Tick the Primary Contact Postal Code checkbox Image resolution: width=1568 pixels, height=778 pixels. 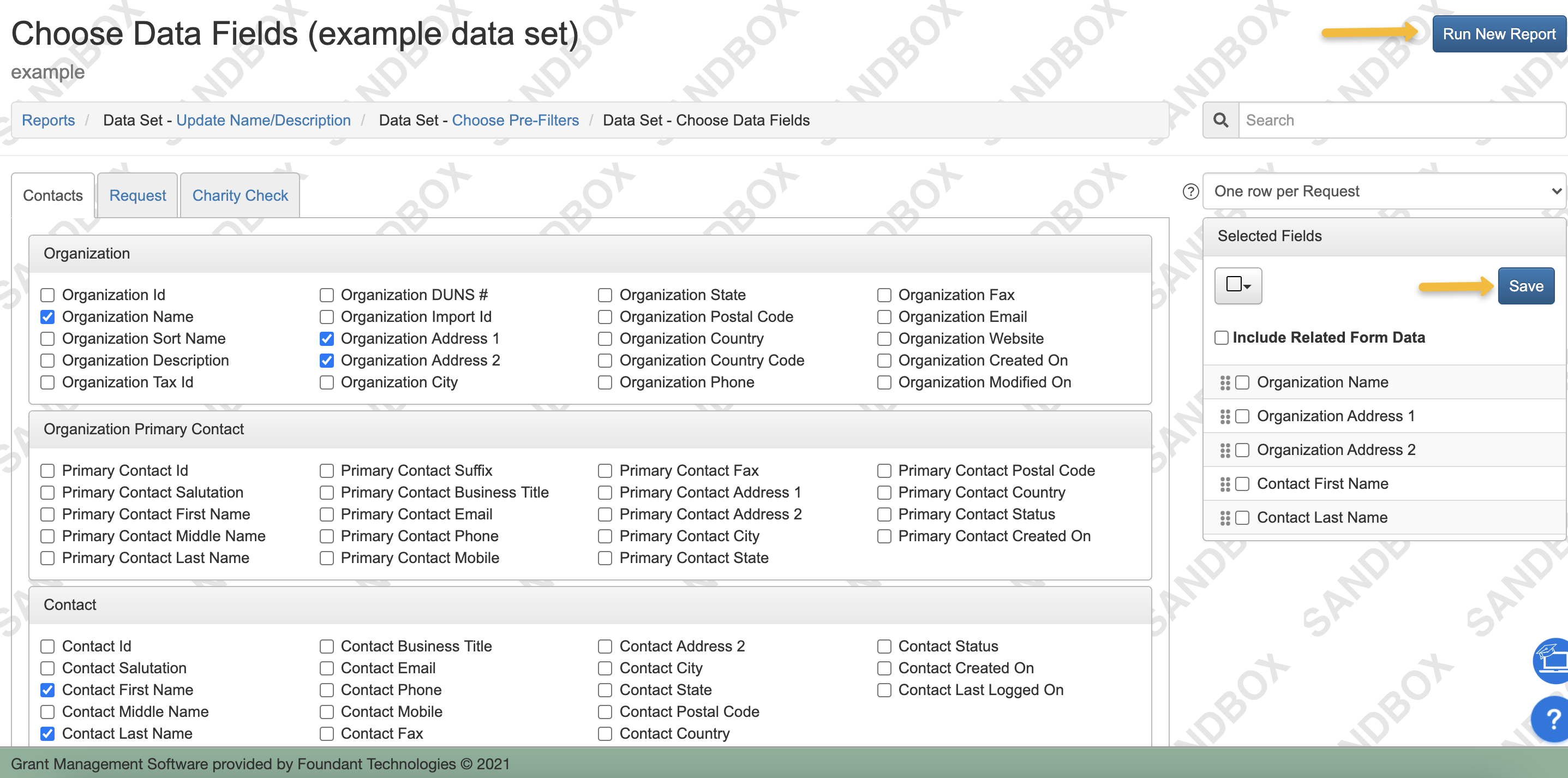[884, 471]
